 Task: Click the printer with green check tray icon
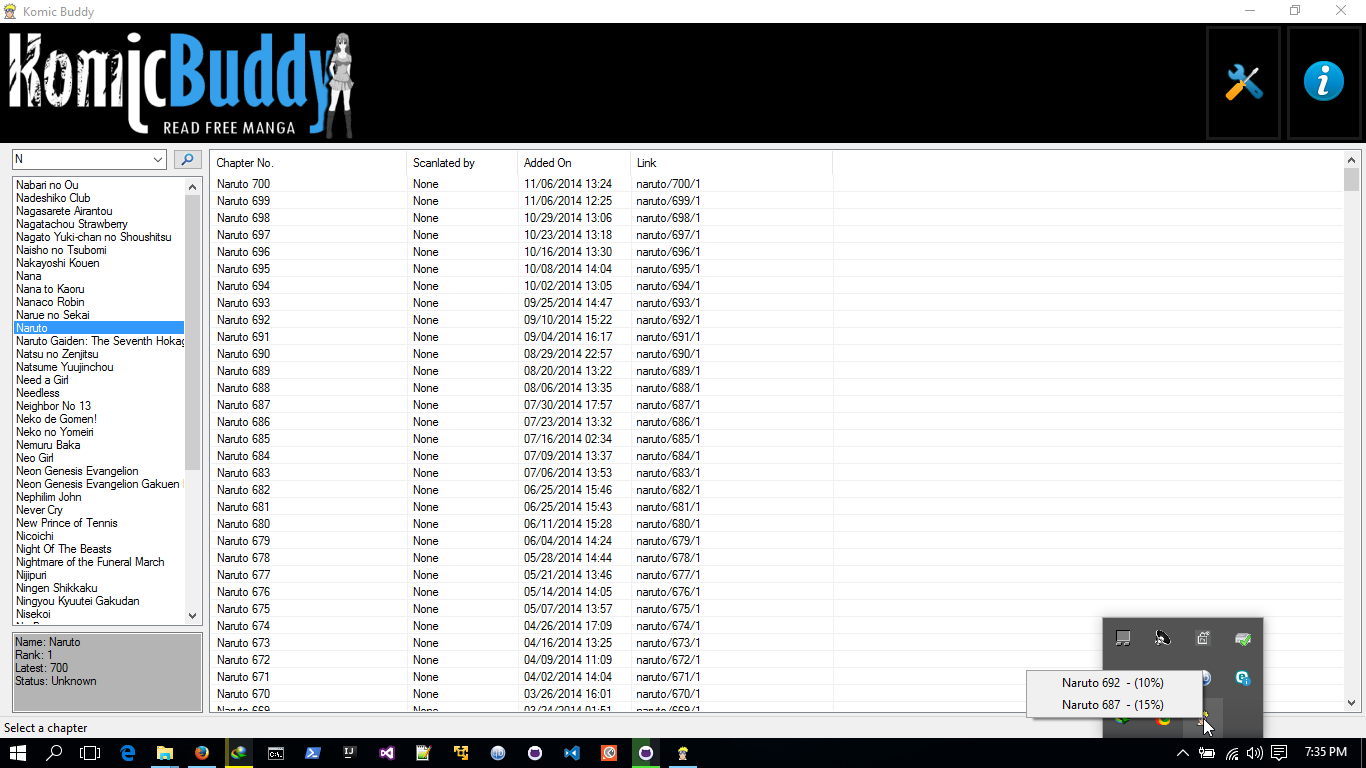point(1243,638)
